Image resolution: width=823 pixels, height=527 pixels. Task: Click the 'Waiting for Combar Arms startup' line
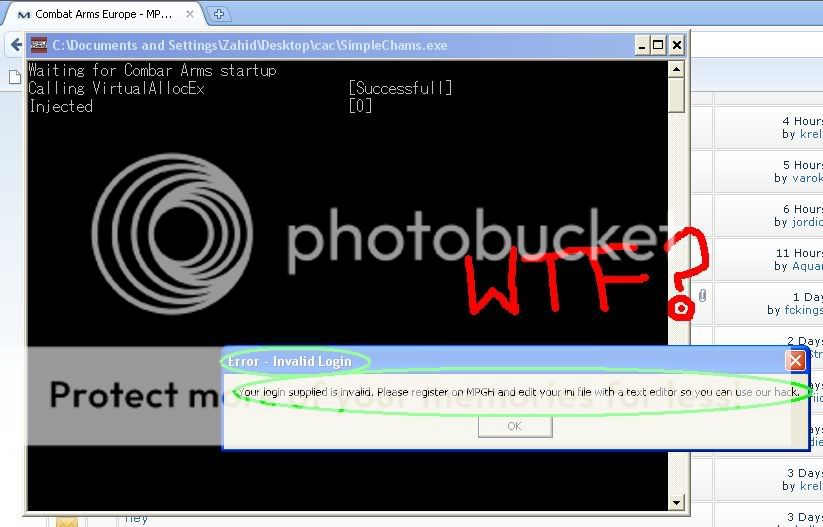click(x=152, y=70)
